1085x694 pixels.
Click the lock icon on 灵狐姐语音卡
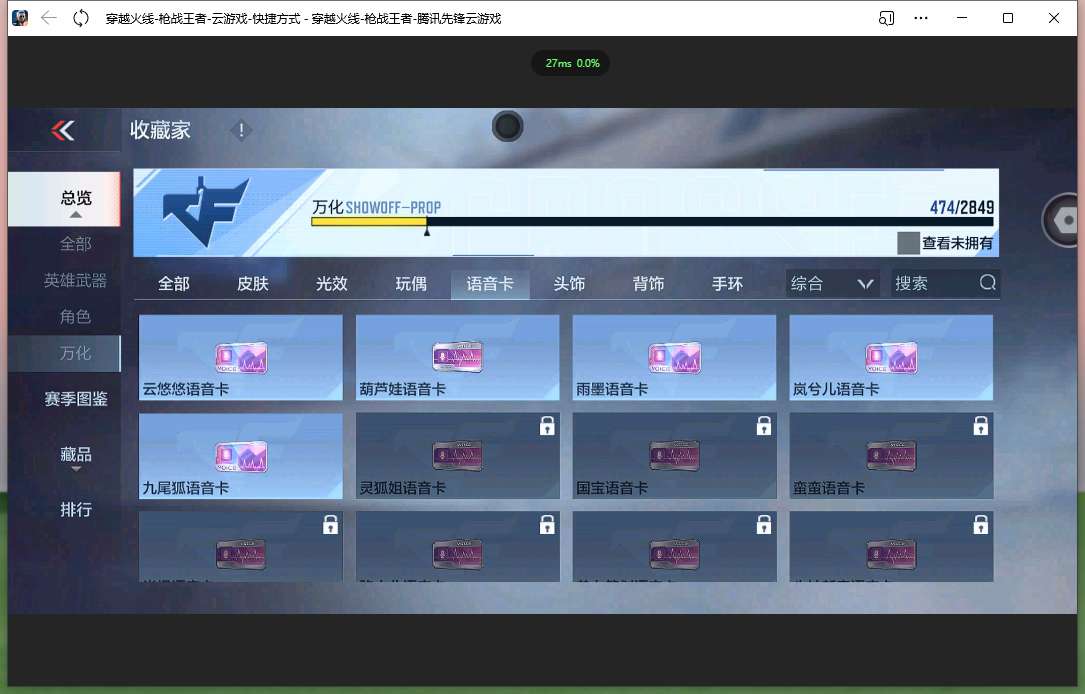pos(547,426)
